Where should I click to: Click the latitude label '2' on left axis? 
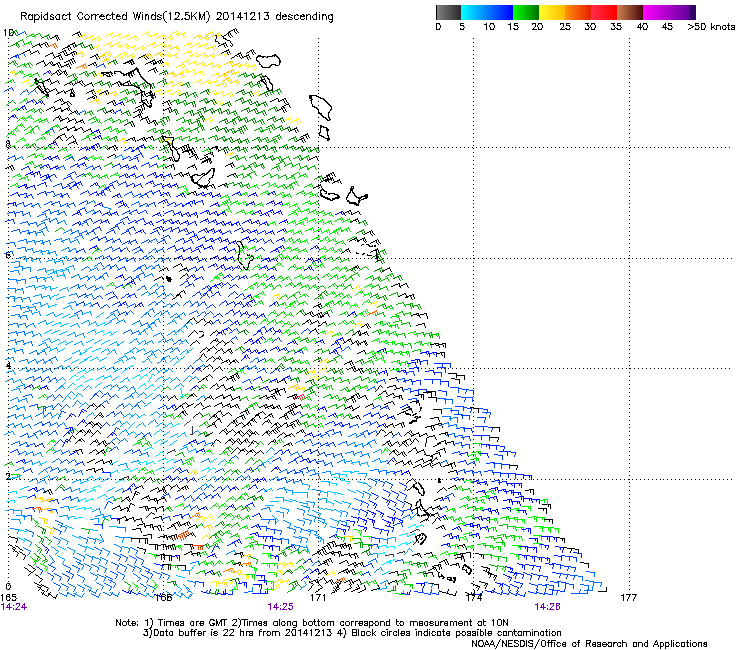point(8,476)
